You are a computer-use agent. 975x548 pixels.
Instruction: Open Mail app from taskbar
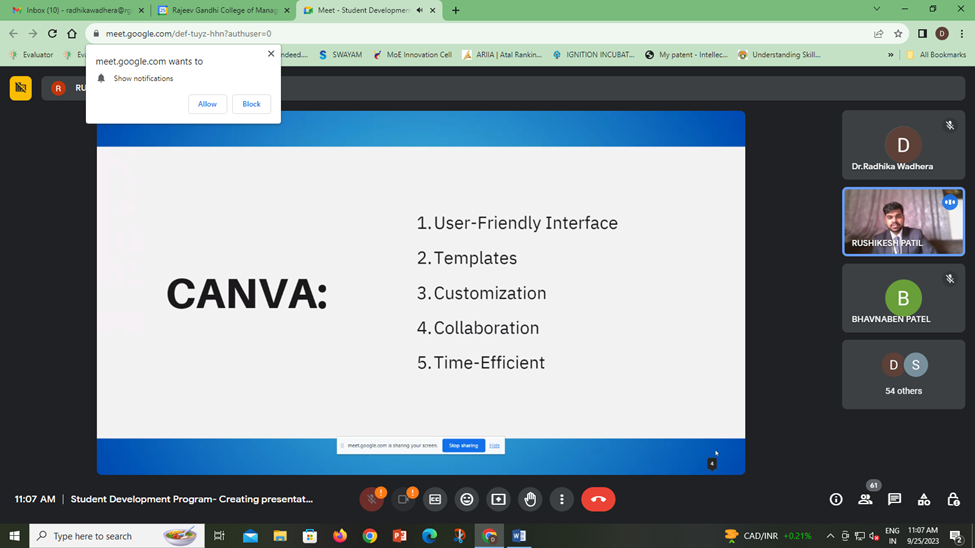coord(250,536)
